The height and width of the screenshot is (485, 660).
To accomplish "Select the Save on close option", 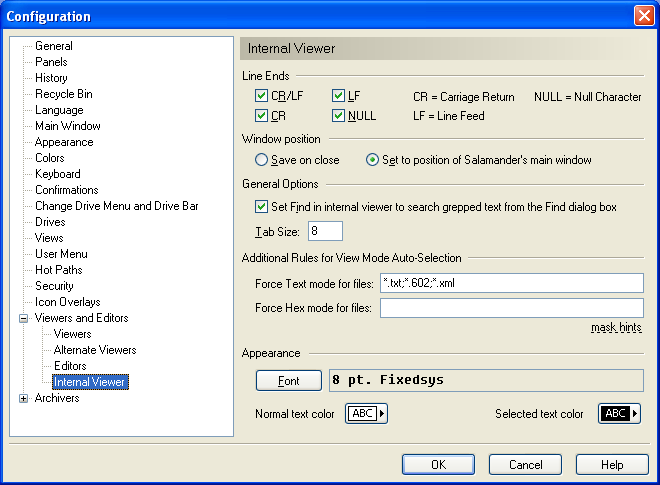I will point(262,160).
